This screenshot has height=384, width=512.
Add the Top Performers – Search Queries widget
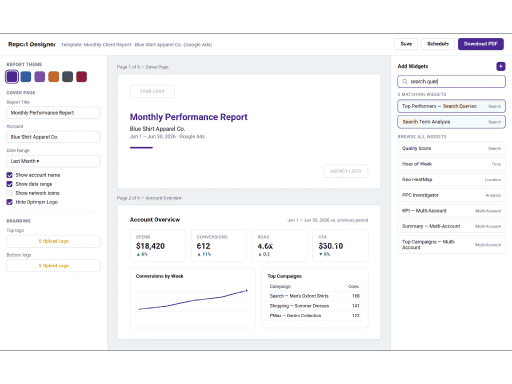(451, 106)
